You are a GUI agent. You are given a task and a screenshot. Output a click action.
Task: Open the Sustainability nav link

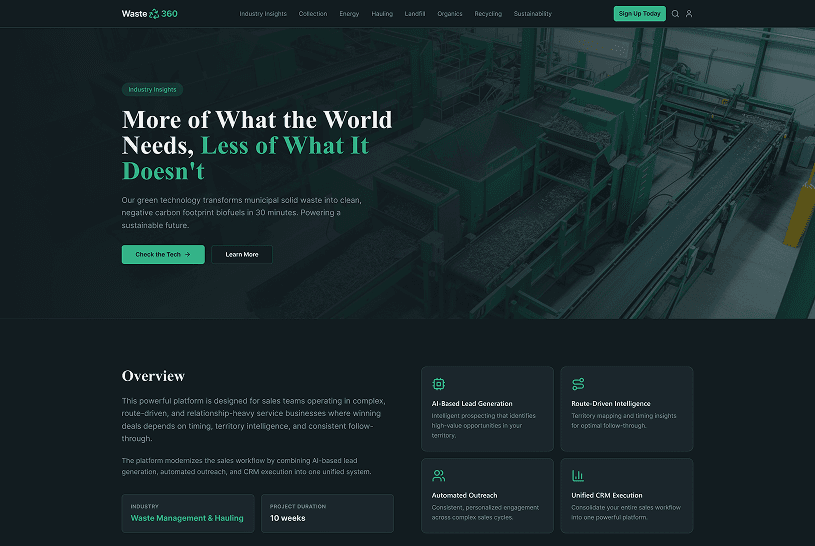[x=532, y=14]
